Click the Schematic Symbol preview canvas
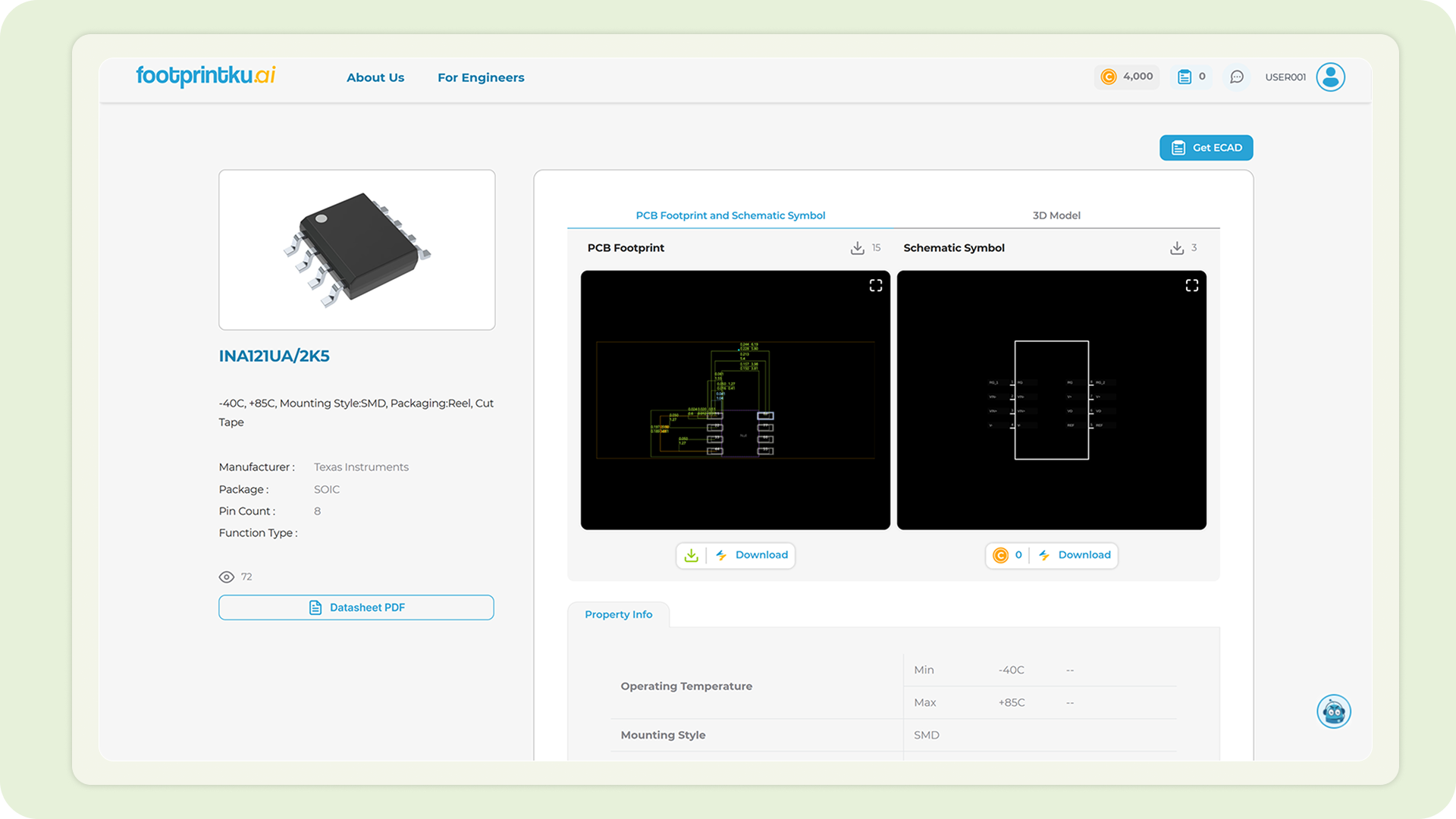The width and height of the screenshot is (1456, 819). pos(1051,400)
